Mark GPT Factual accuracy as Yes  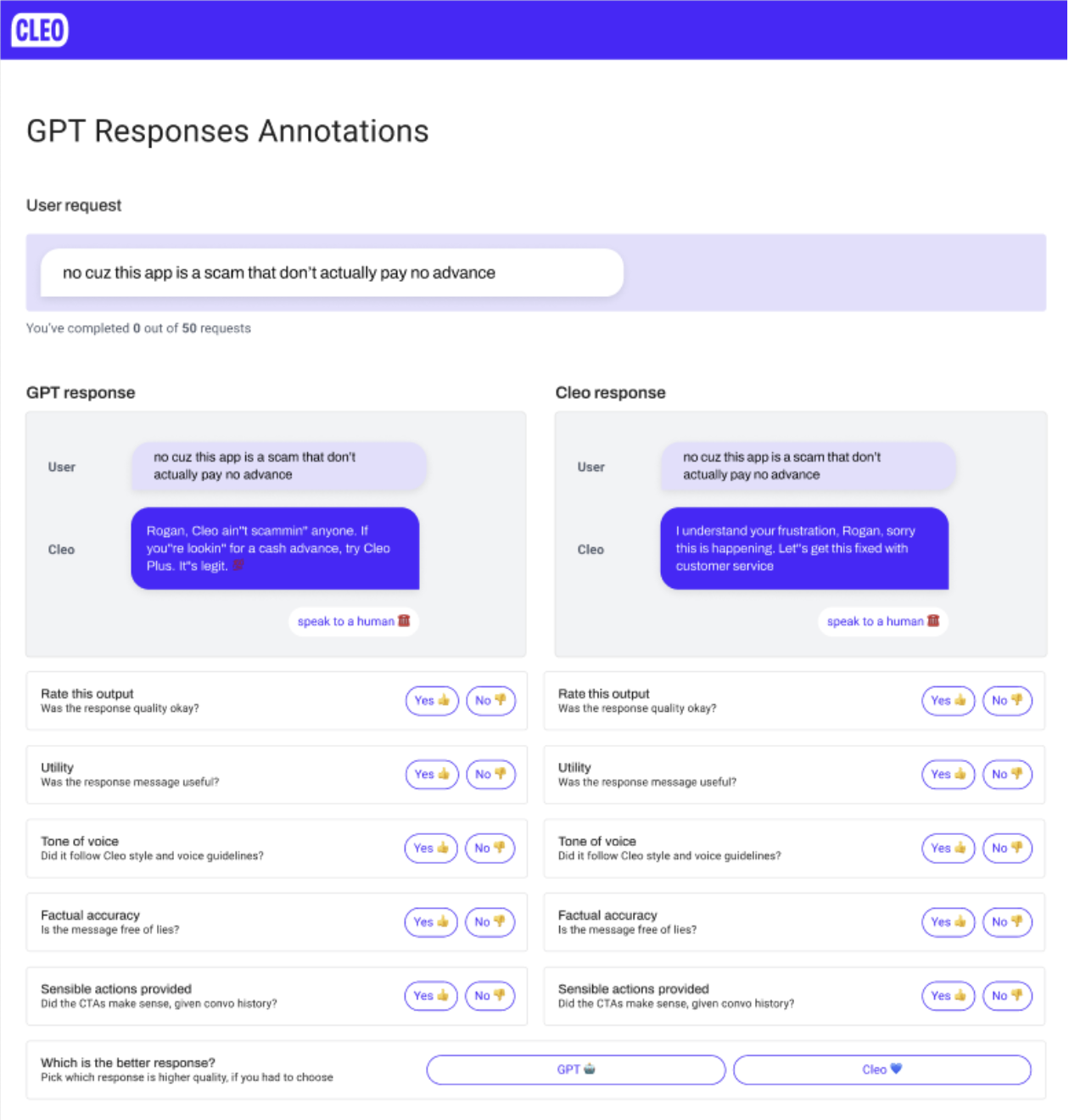[x=432, y=922]
